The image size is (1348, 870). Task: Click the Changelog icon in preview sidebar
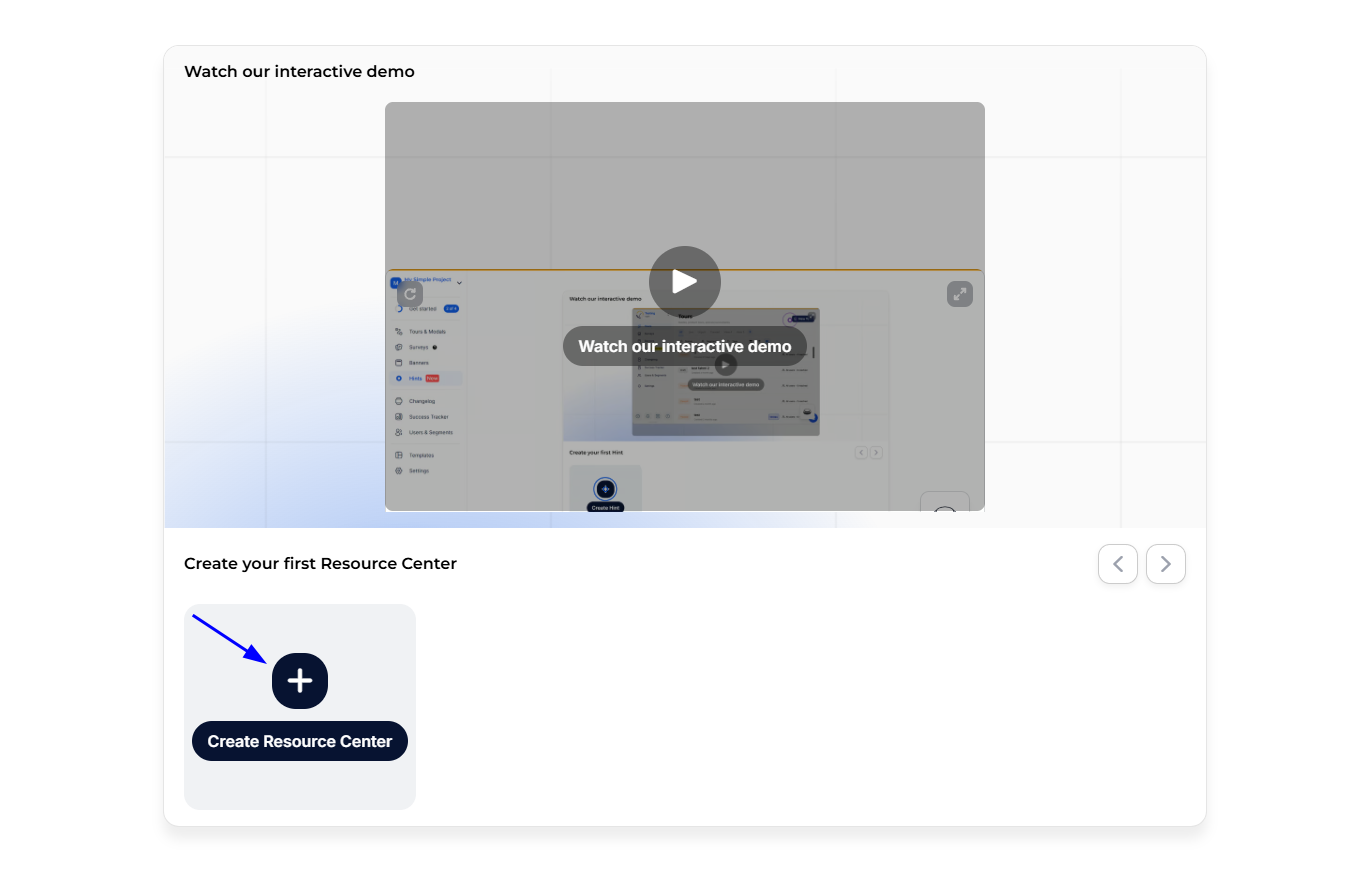coord(399,401)
